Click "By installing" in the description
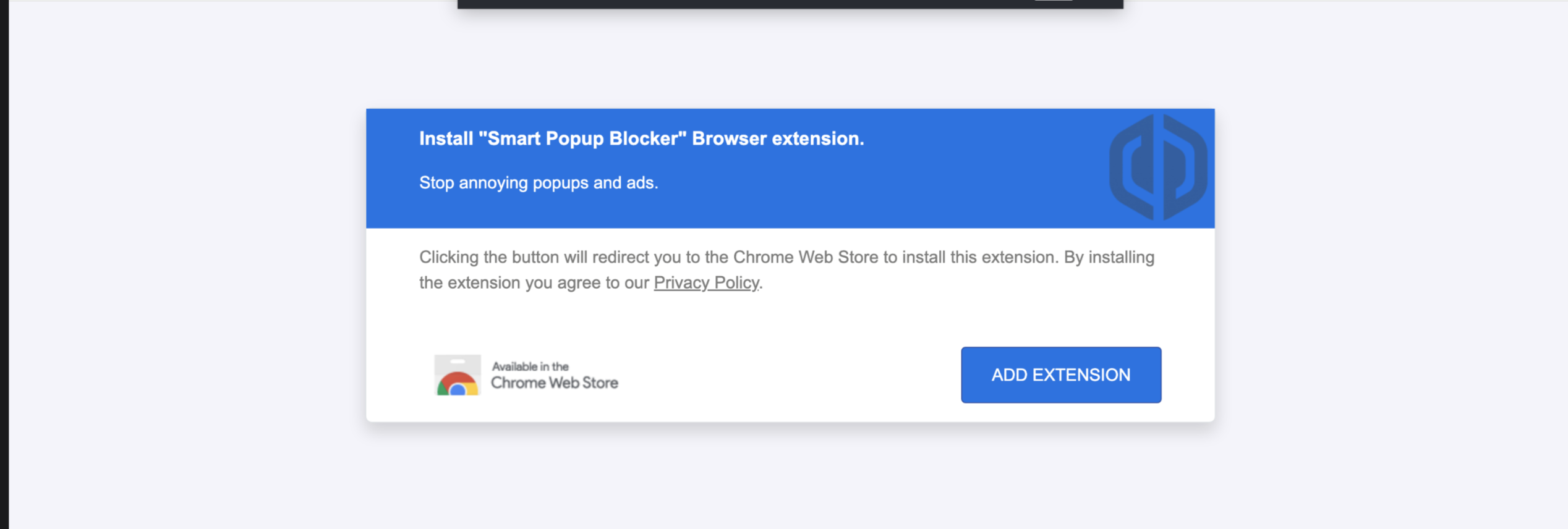 [x=1109, y=257]
